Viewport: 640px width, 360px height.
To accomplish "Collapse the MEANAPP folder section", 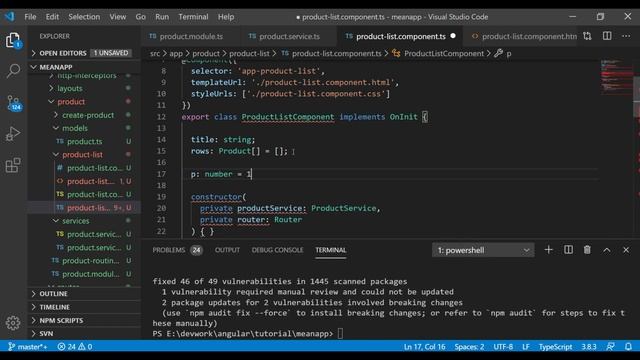I will coord(84,67).
